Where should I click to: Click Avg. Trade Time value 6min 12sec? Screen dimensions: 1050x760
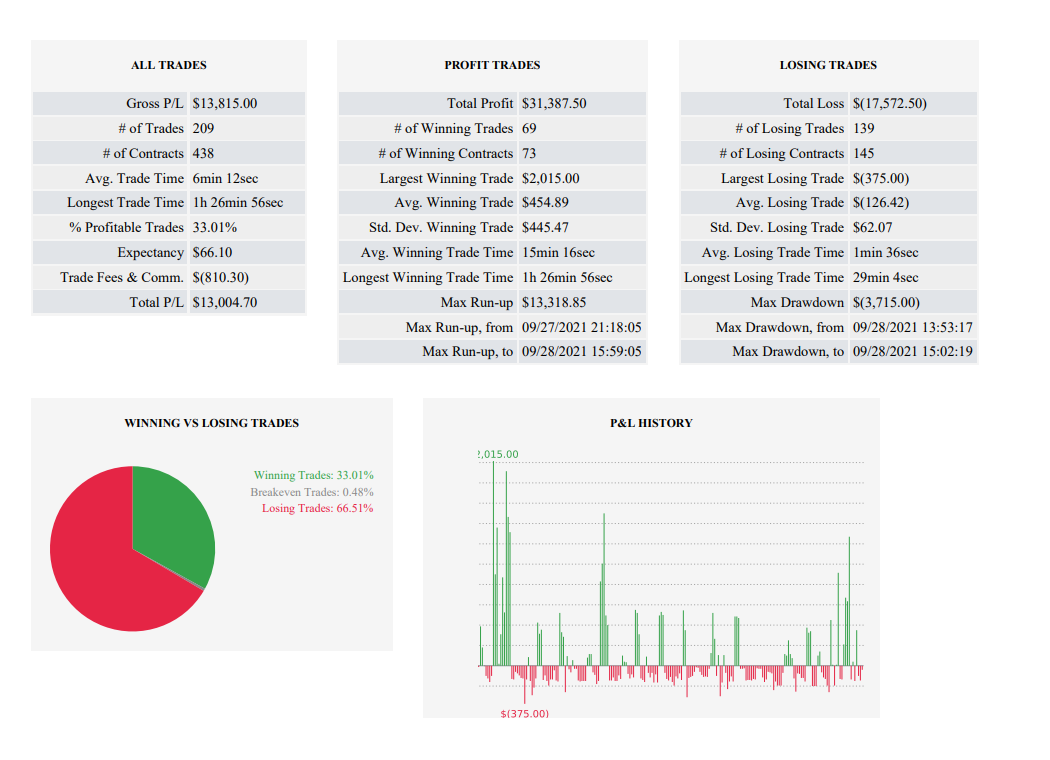click(225, 178)
